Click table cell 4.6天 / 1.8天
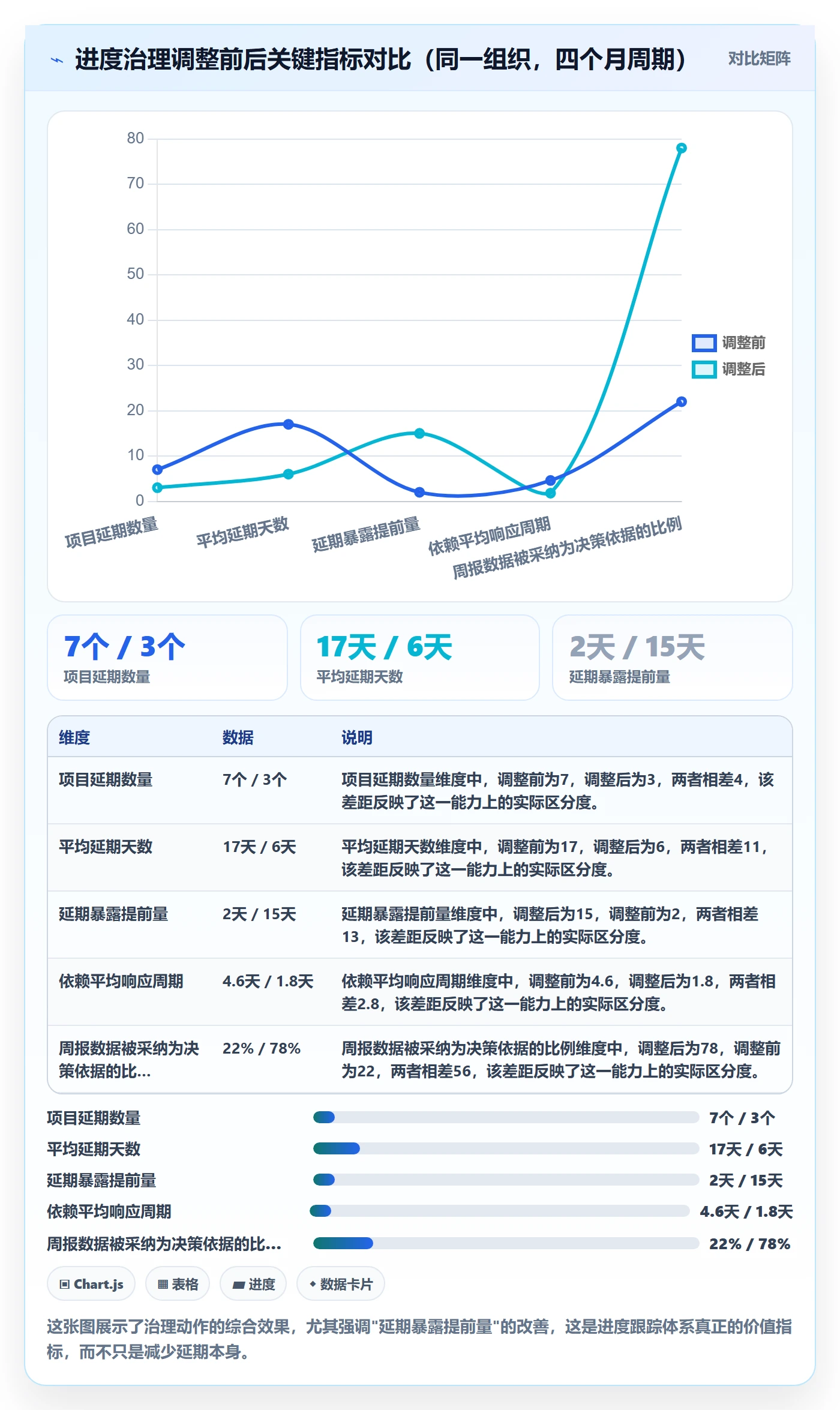840x1410 pixels. (268, 981)
